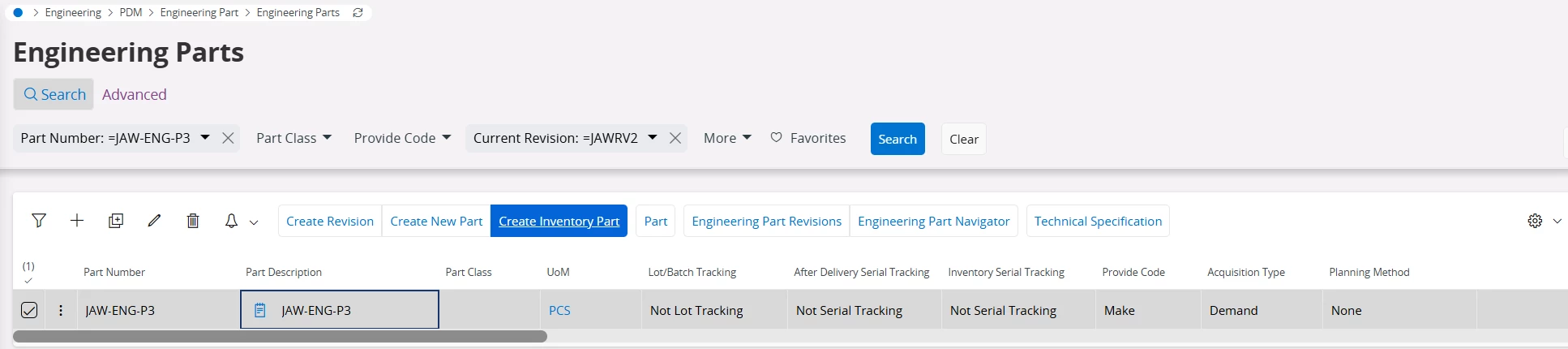Click the horizontal scrollbar below the table
The height and width of the screenshot is (349, 1568).
(x=280, y=336)
